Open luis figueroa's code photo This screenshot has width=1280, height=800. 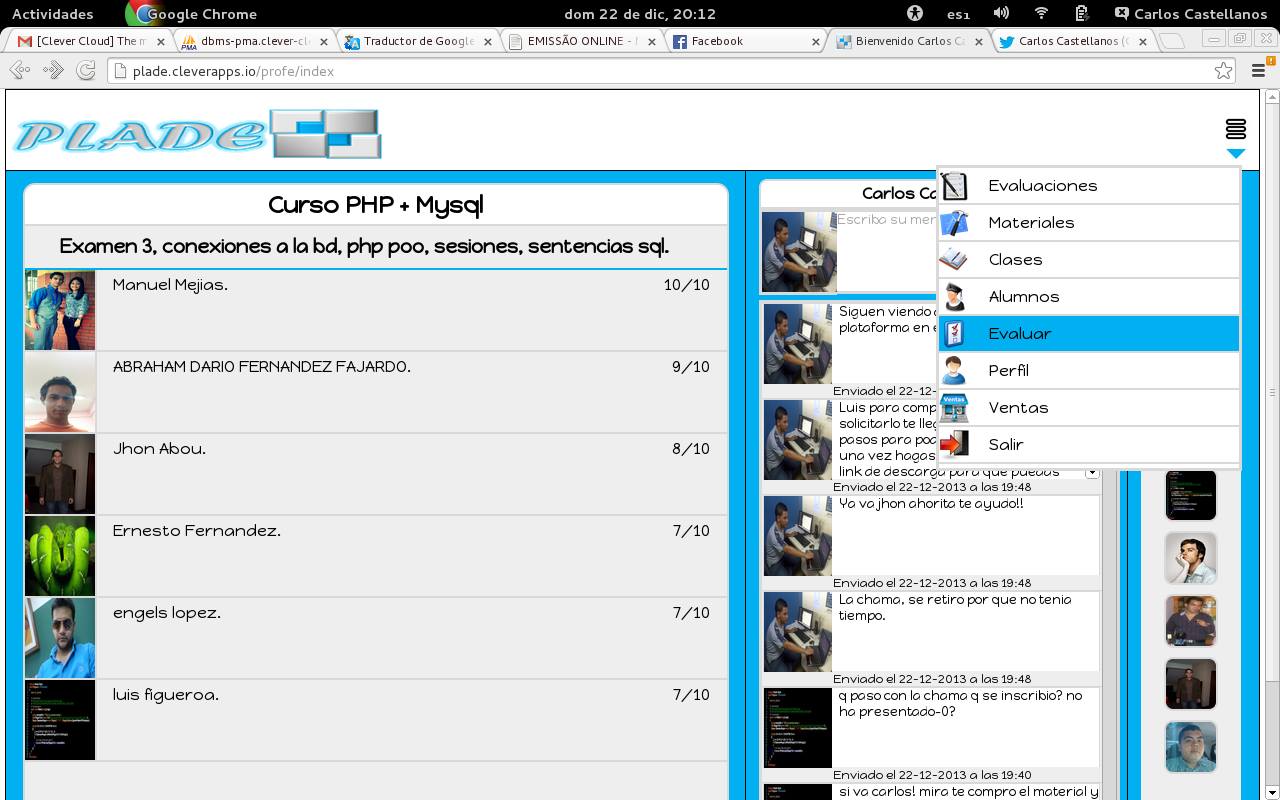pyautogui.click(x=60, y=720)
